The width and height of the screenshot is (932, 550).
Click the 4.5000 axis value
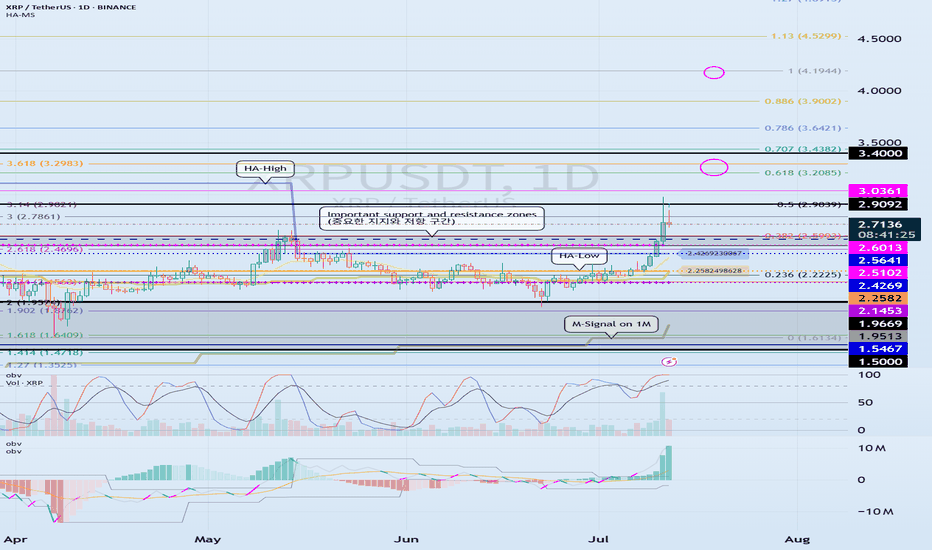coord(879,39)
